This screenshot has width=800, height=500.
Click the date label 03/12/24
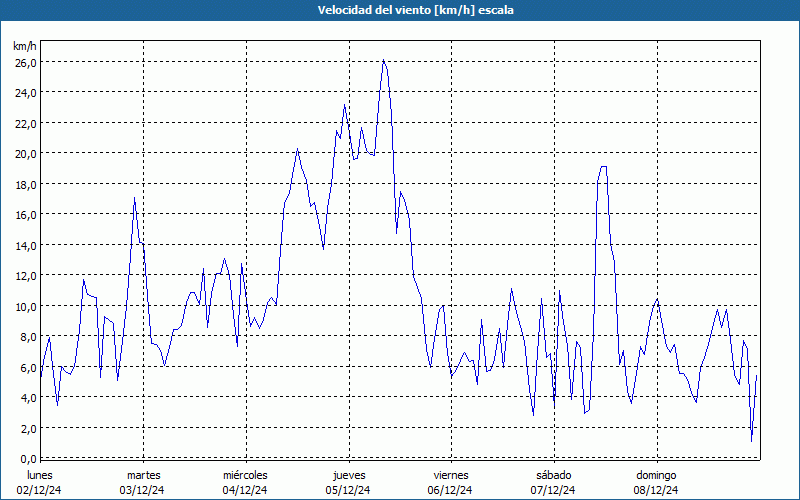[x=142, y=490]
